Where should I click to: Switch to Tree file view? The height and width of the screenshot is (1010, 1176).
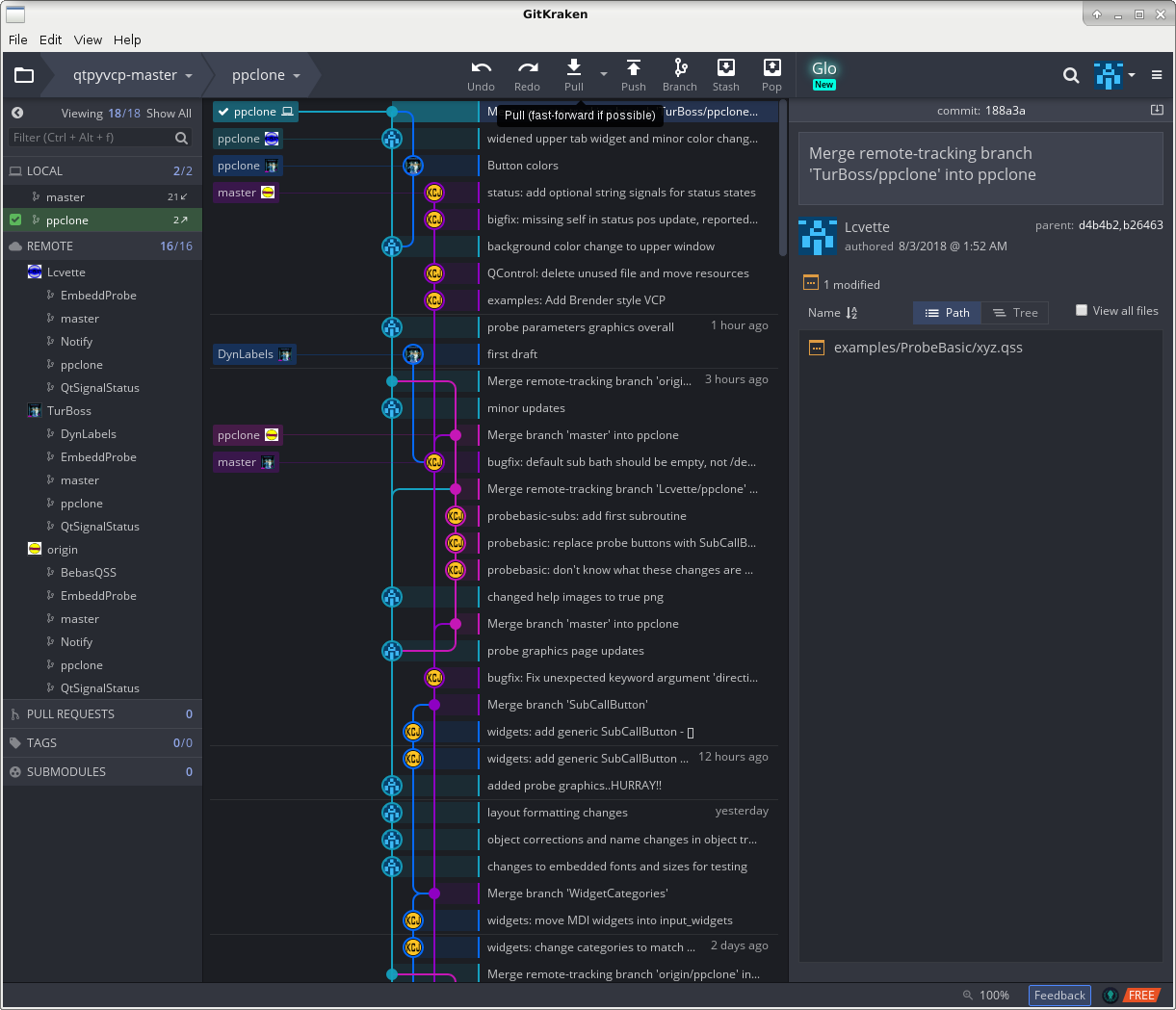(x=1015, y=313)
